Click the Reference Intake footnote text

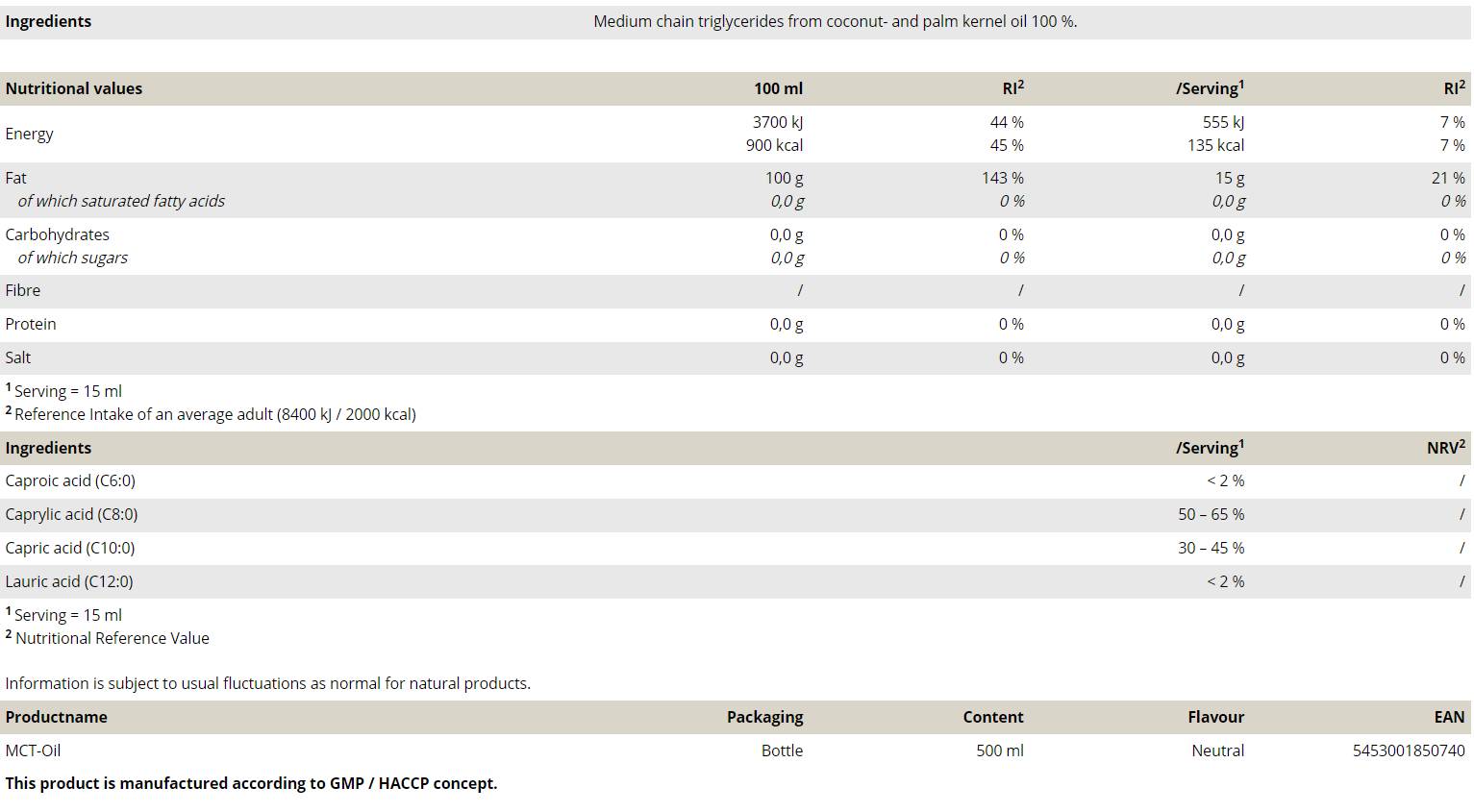point(215,414)
